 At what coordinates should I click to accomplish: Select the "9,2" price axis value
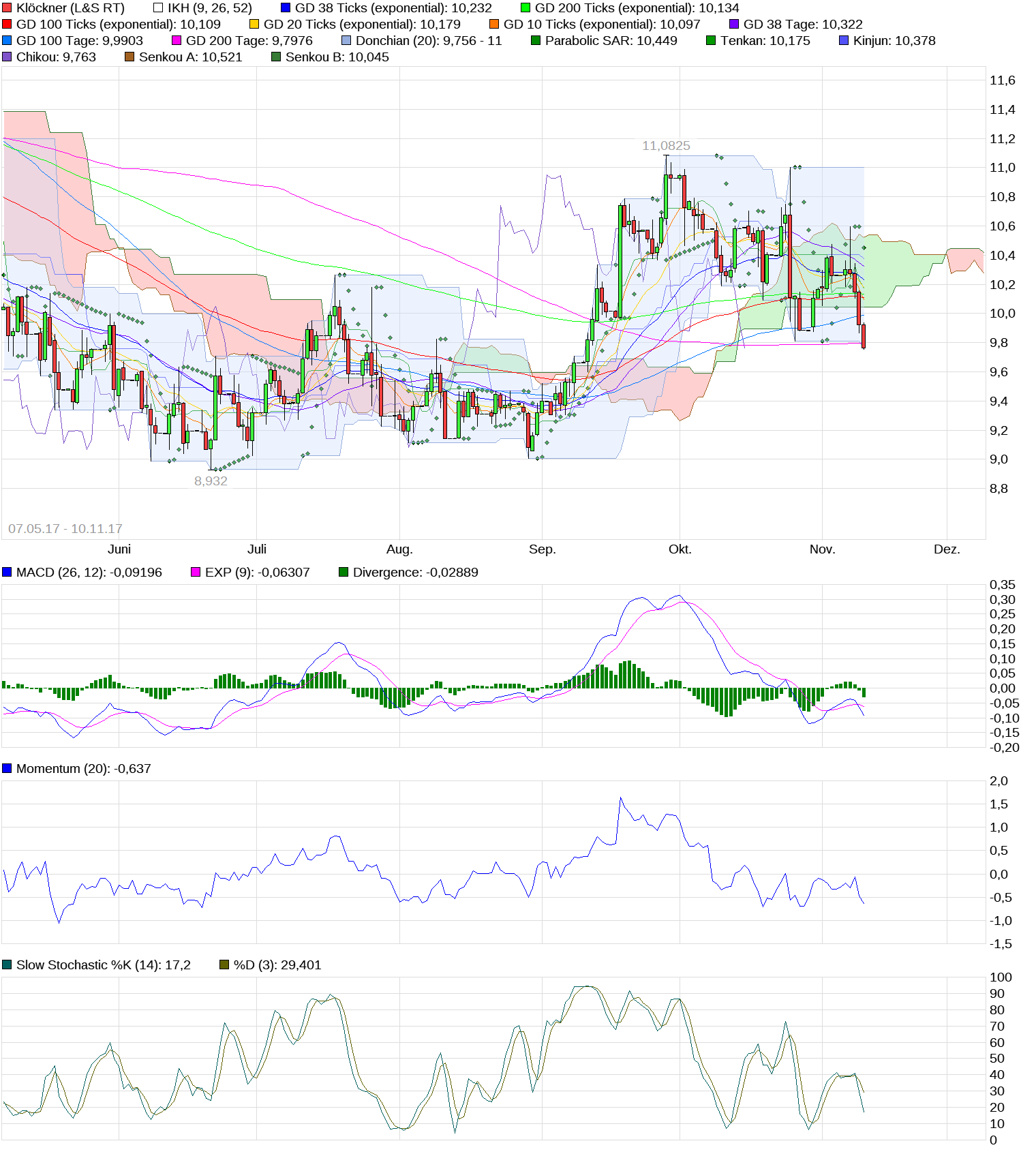coord(999,431)
